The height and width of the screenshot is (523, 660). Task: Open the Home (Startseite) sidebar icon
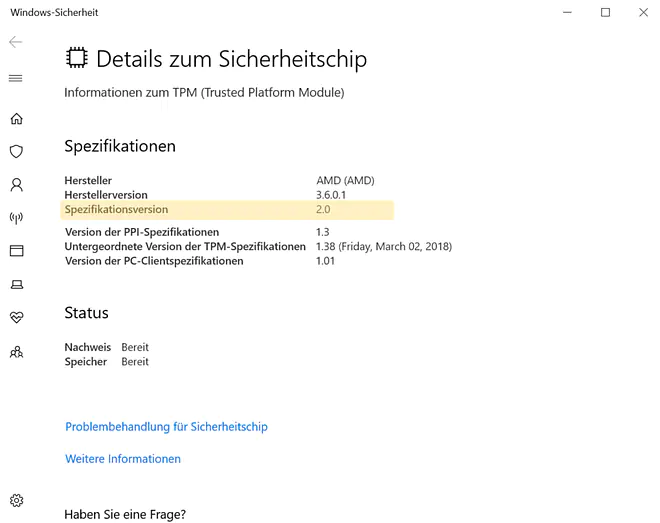16,119
